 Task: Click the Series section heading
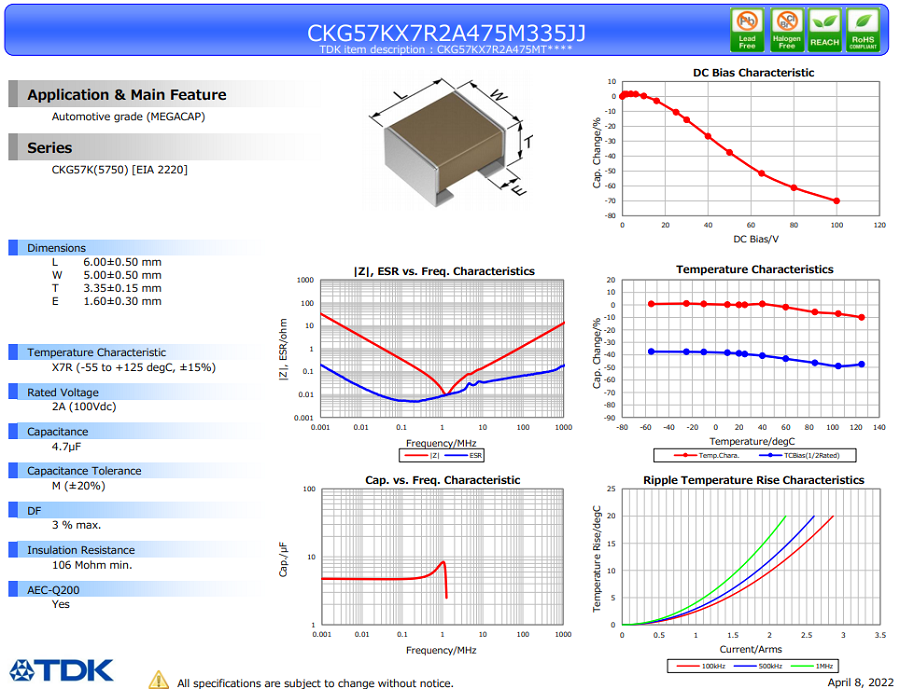click(x=49, y=148)
